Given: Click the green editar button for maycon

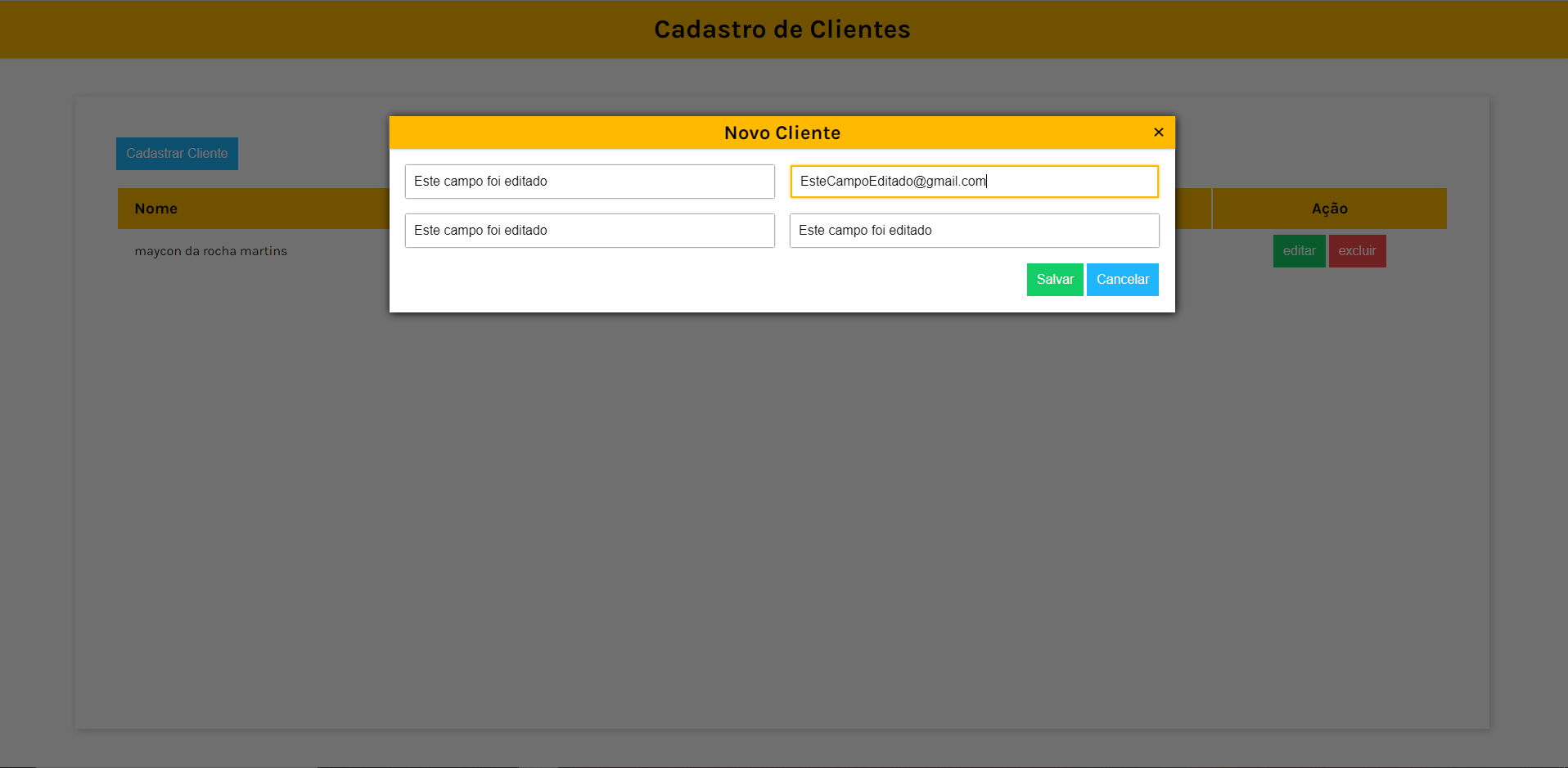Looking at the screenshot, I should click(1299, 250).
